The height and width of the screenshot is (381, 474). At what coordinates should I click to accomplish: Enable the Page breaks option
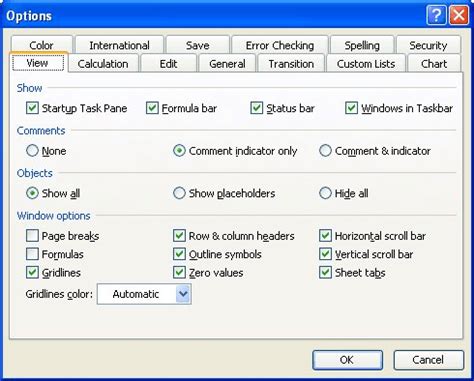click(x=32, y=236)
